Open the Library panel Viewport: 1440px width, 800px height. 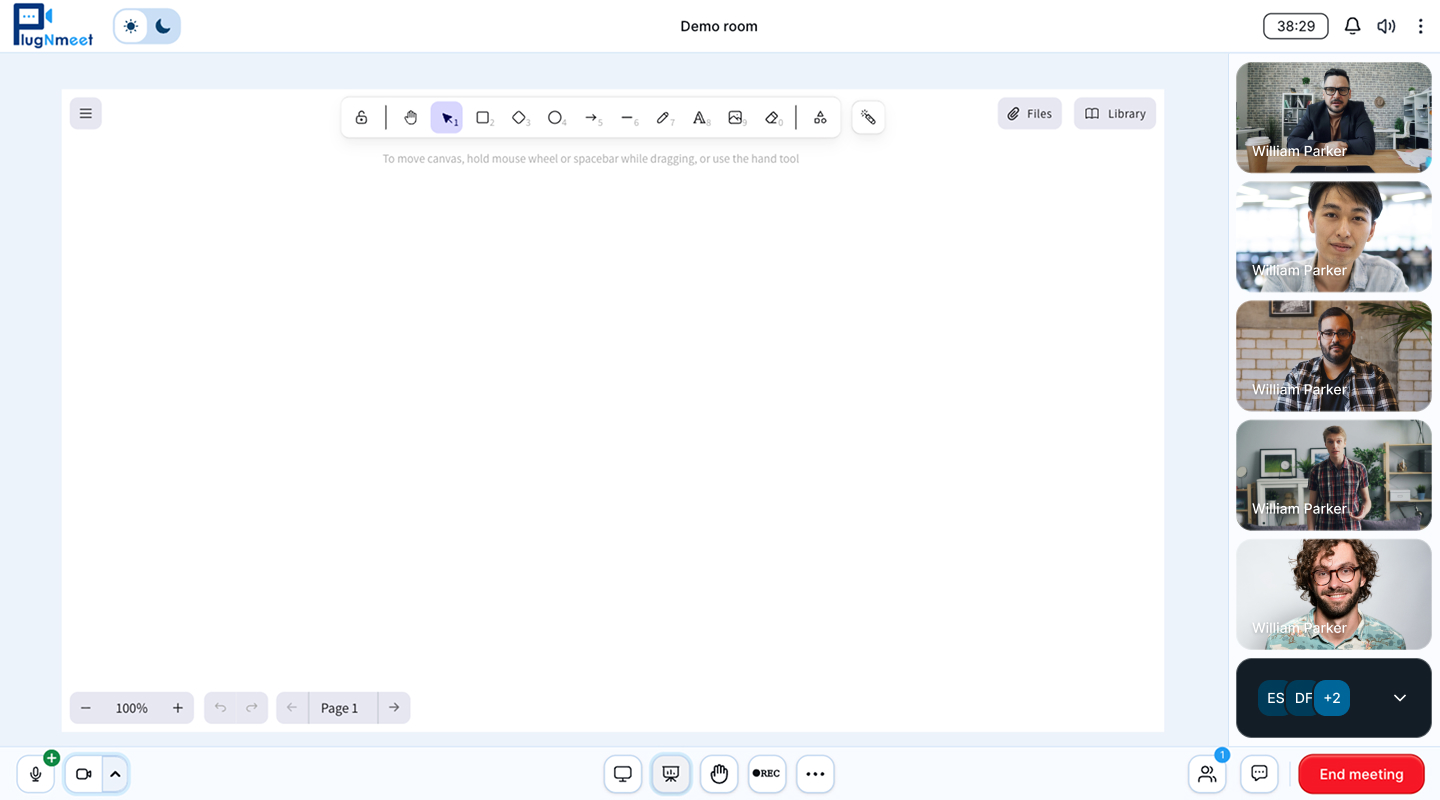tap(1114, 113)
